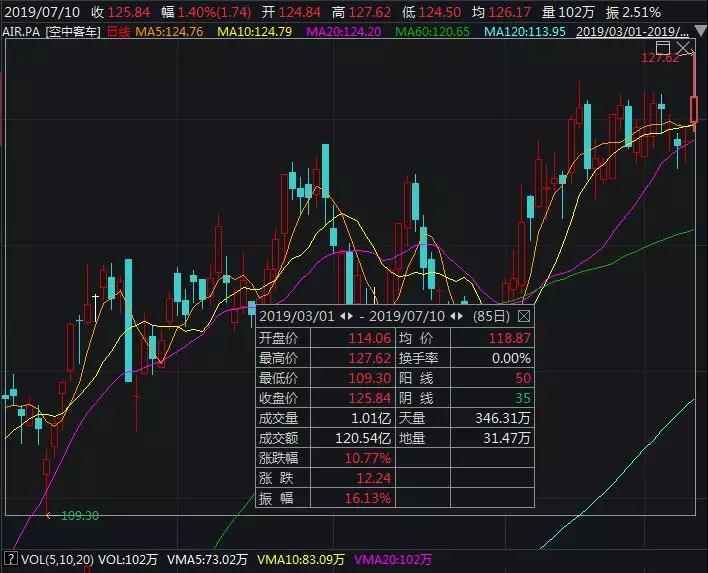708x573 pixels.
Task: Click the 低 124.50 low price in header
Action: tap(431, 12)
